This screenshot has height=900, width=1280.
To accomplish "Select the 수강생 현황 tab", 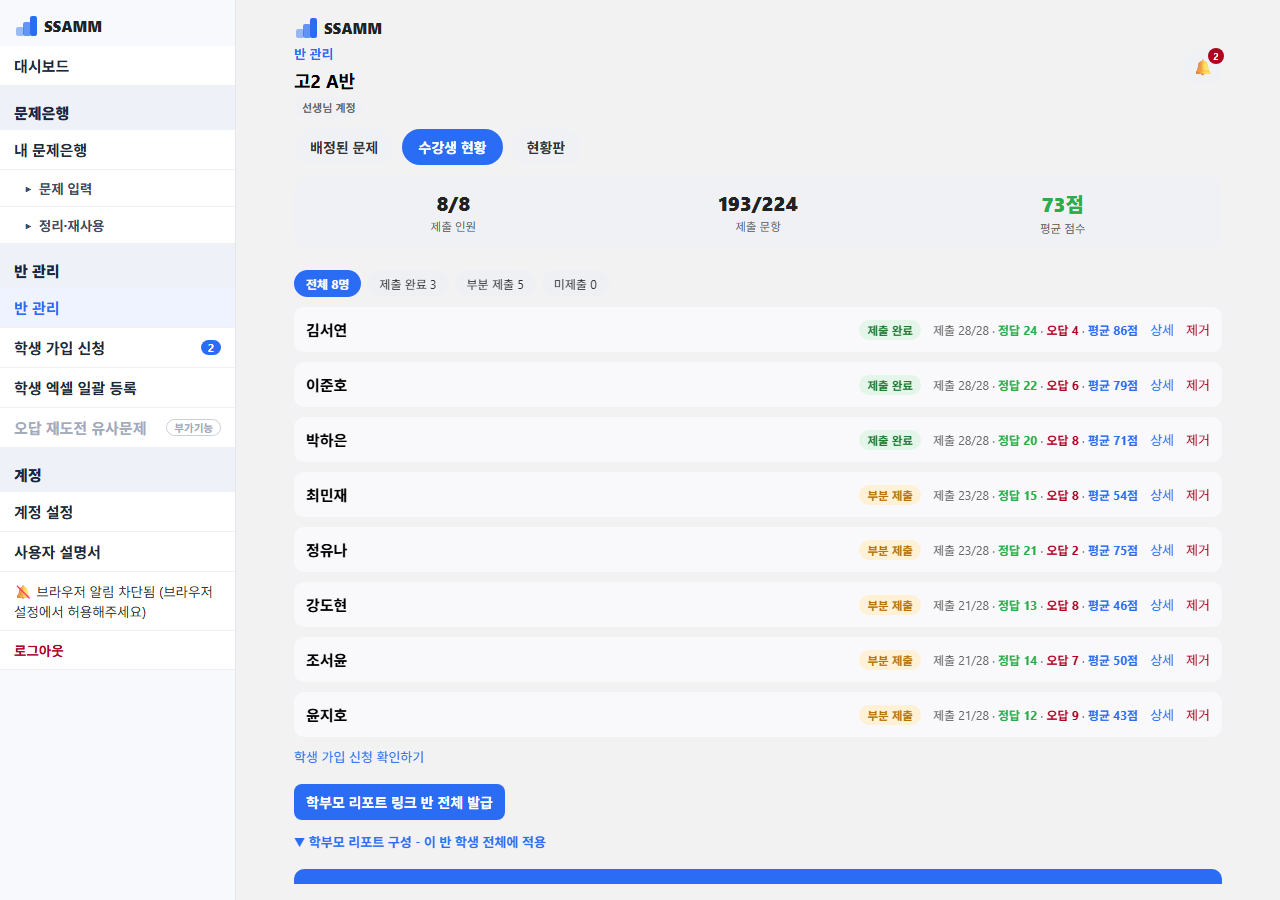I will 452,147.
